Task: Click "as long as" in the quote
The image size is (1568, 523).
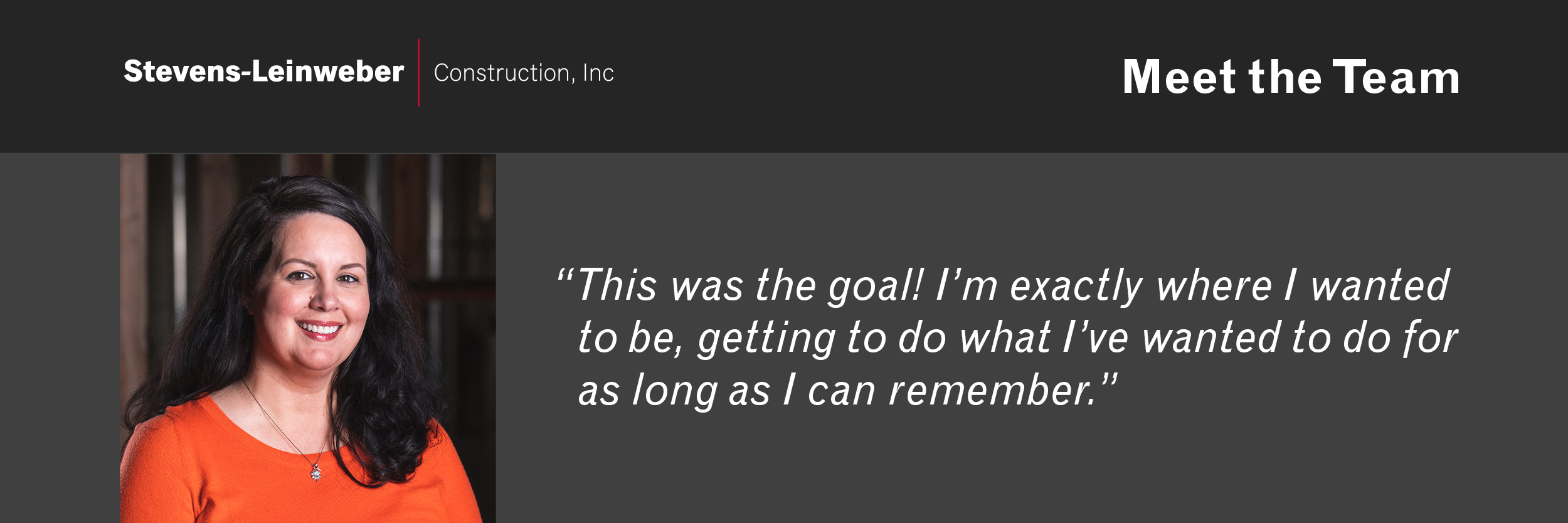Action: pyautogui.click(x=674, y=391)
